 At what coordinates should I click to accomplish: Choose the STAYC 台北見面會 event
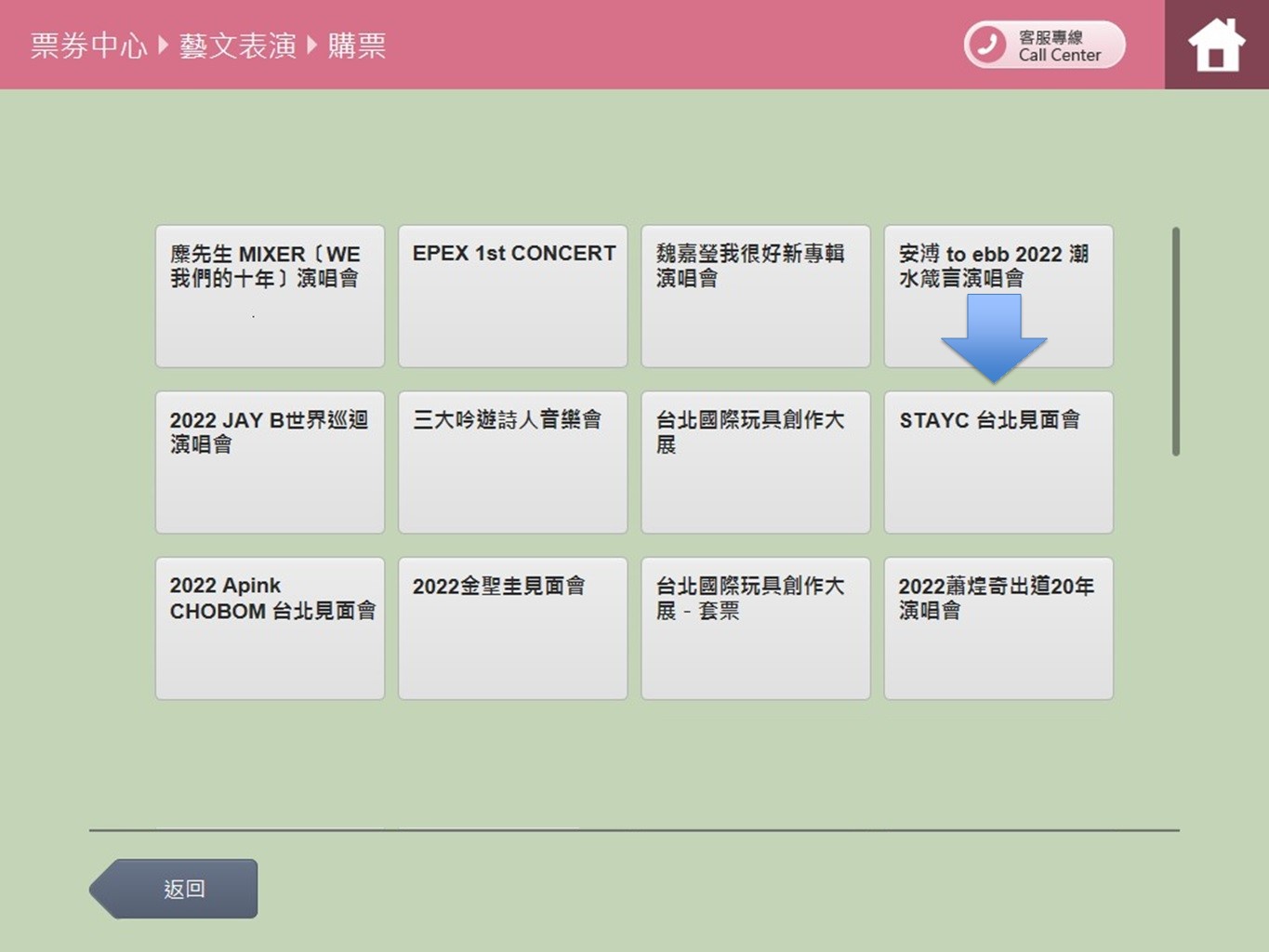[x=998, y=462]
